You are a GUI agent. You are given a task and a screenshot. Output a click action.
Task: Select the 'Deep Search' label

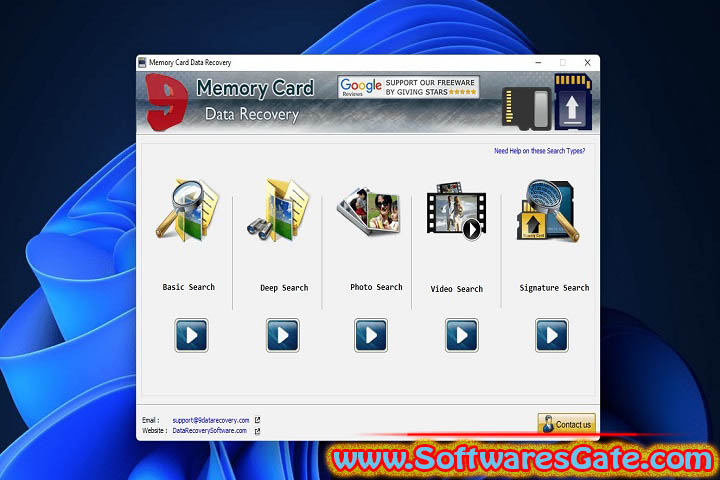(284, 288)
